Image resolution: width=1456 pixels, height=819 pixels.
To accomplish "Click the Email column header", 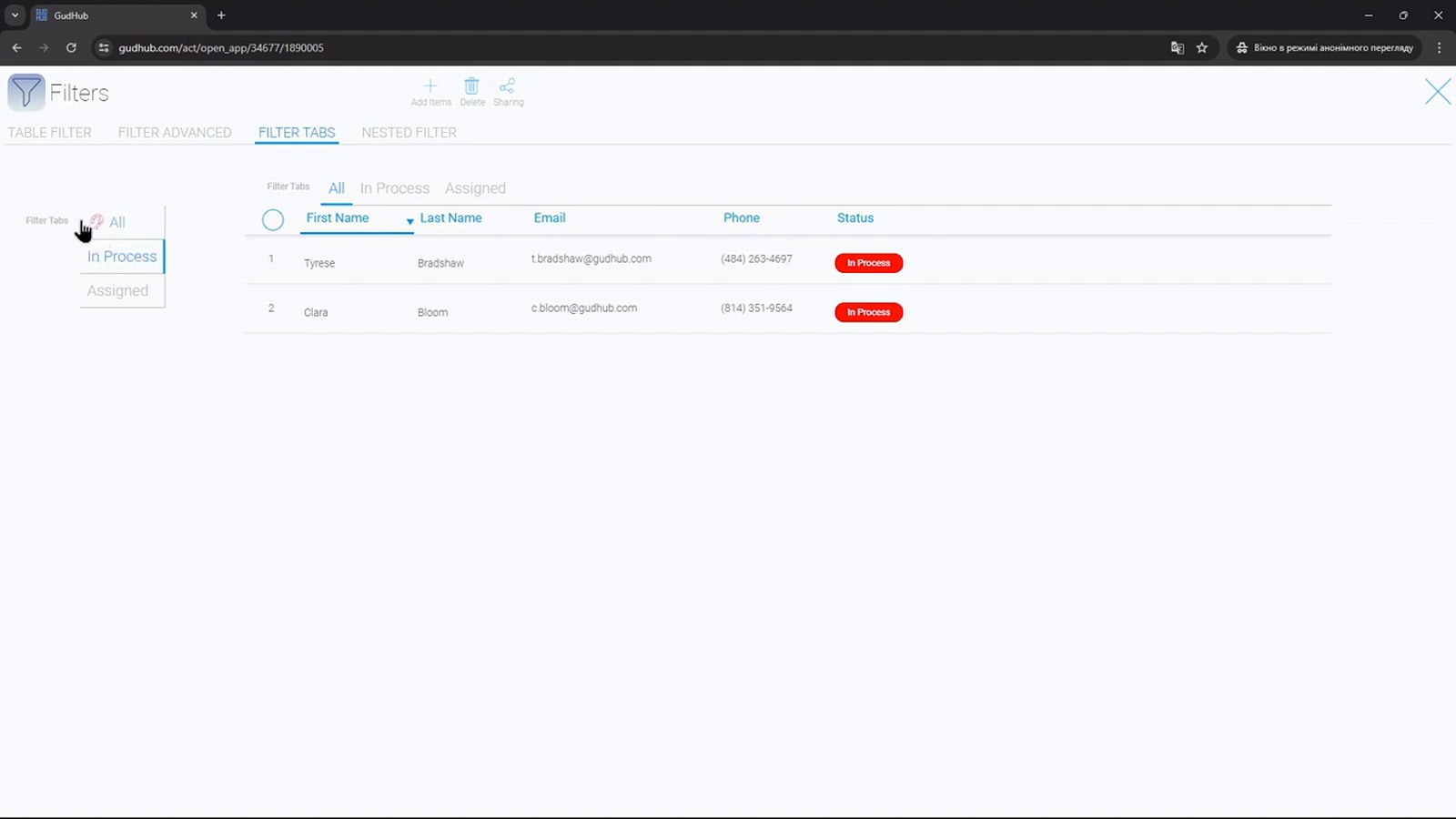I will (x=550, y=217).
